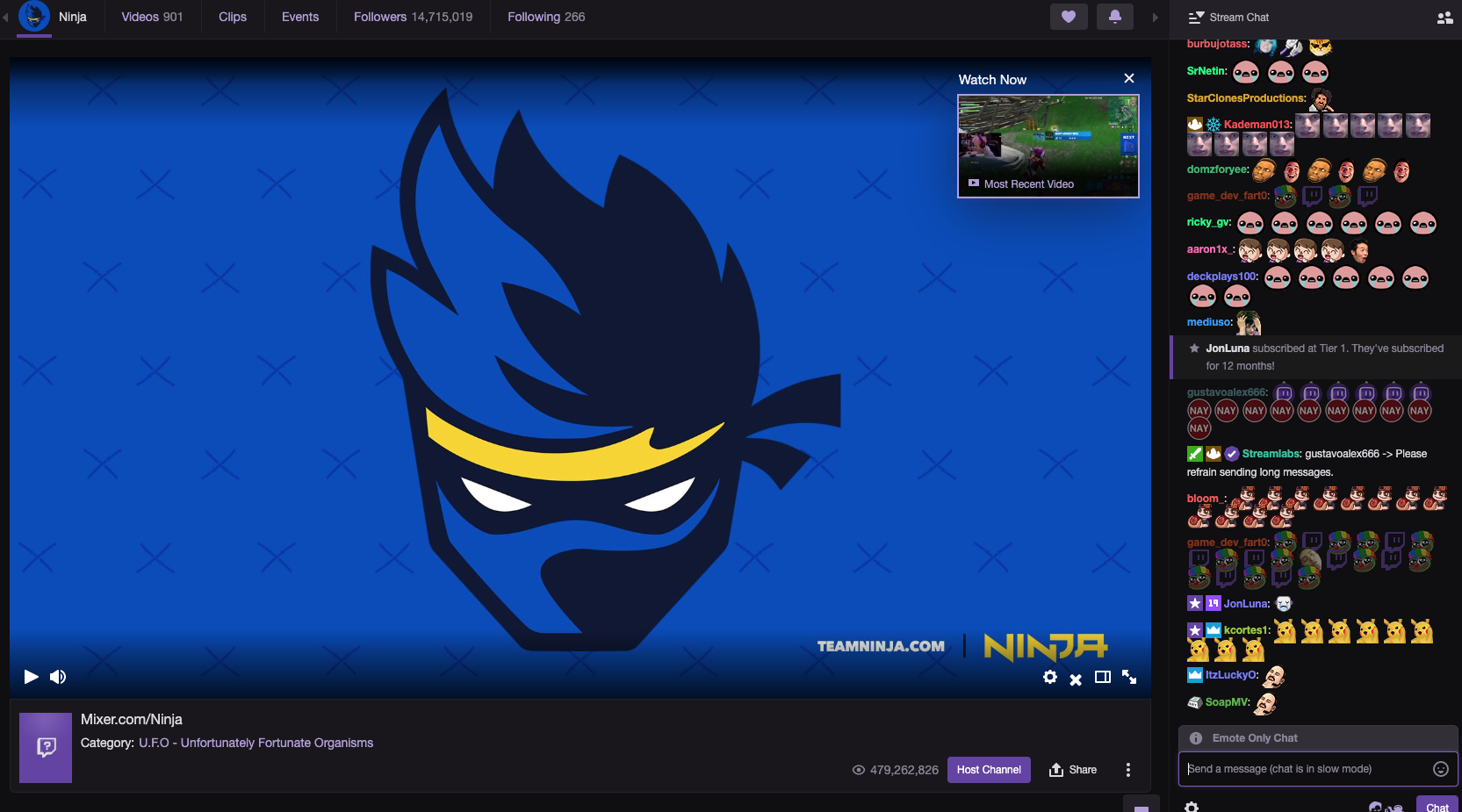Click ricky_gv's username in chat
This screenshot has height=812, width=1462.
(1208, 222)
